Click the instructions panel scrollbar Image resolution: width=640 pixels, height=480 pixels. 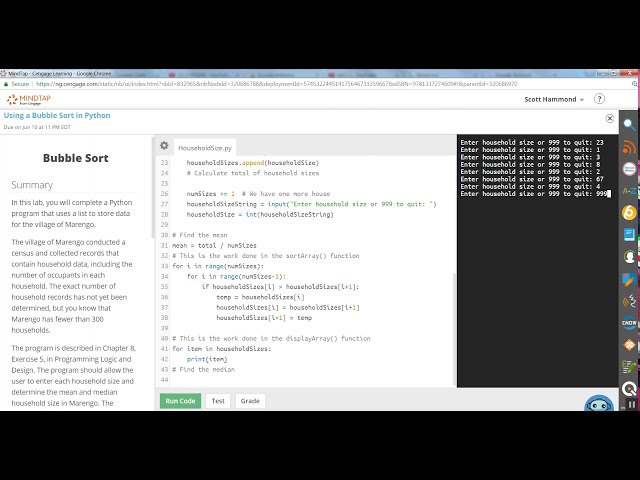tap(153, 188)
